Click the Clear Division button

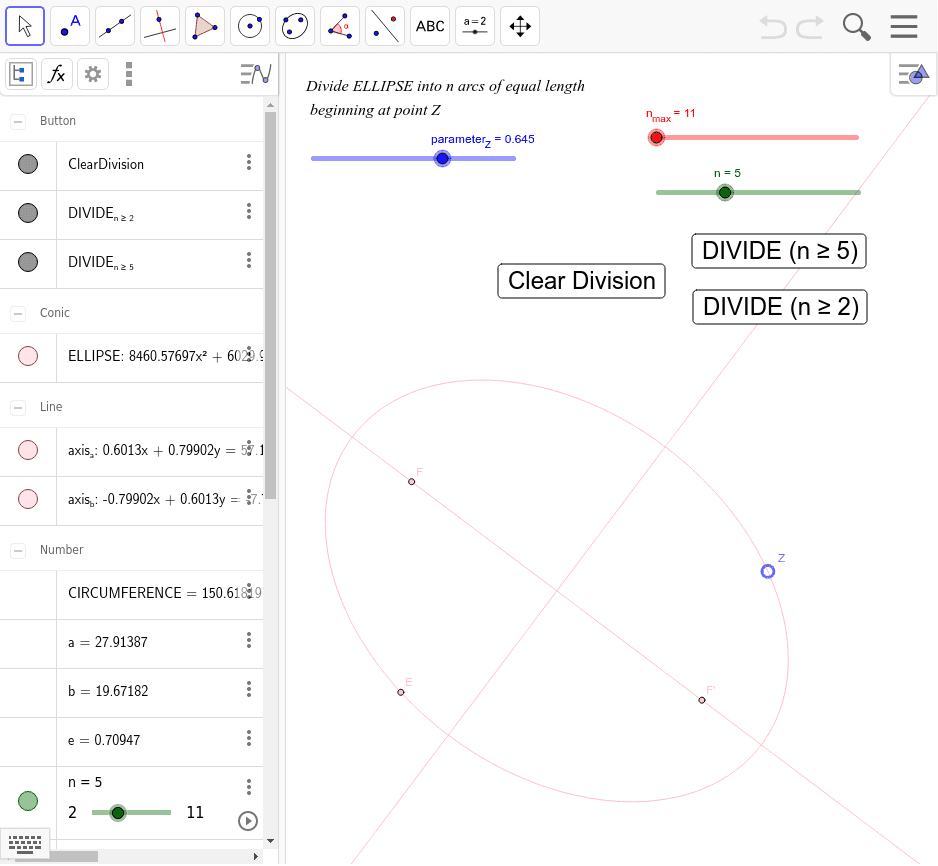581,280
